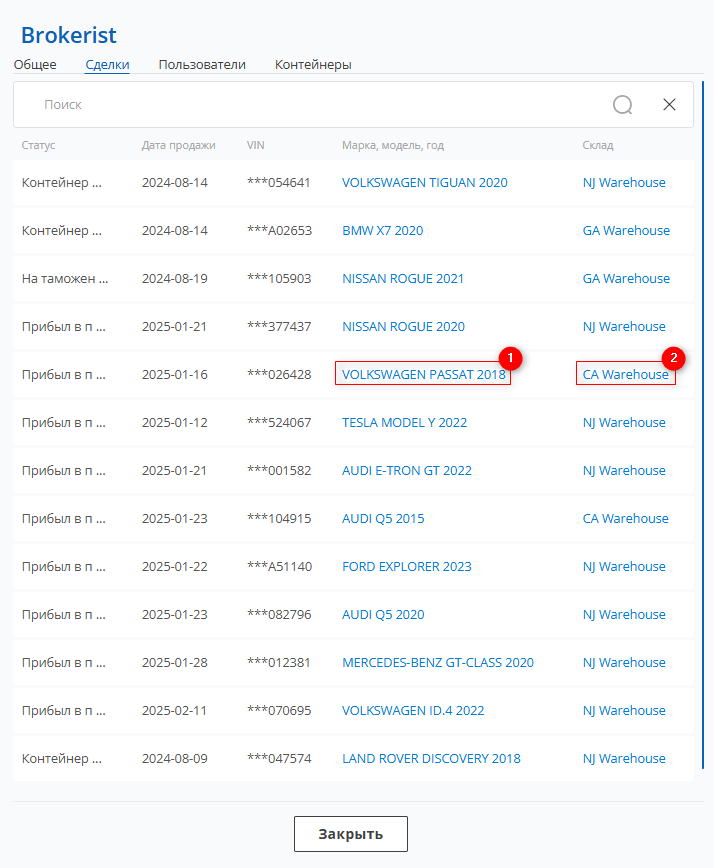714x868 pixels.
Task: Open FORD EXPLORER 2023 link
Action: click(x=407, y=567)
